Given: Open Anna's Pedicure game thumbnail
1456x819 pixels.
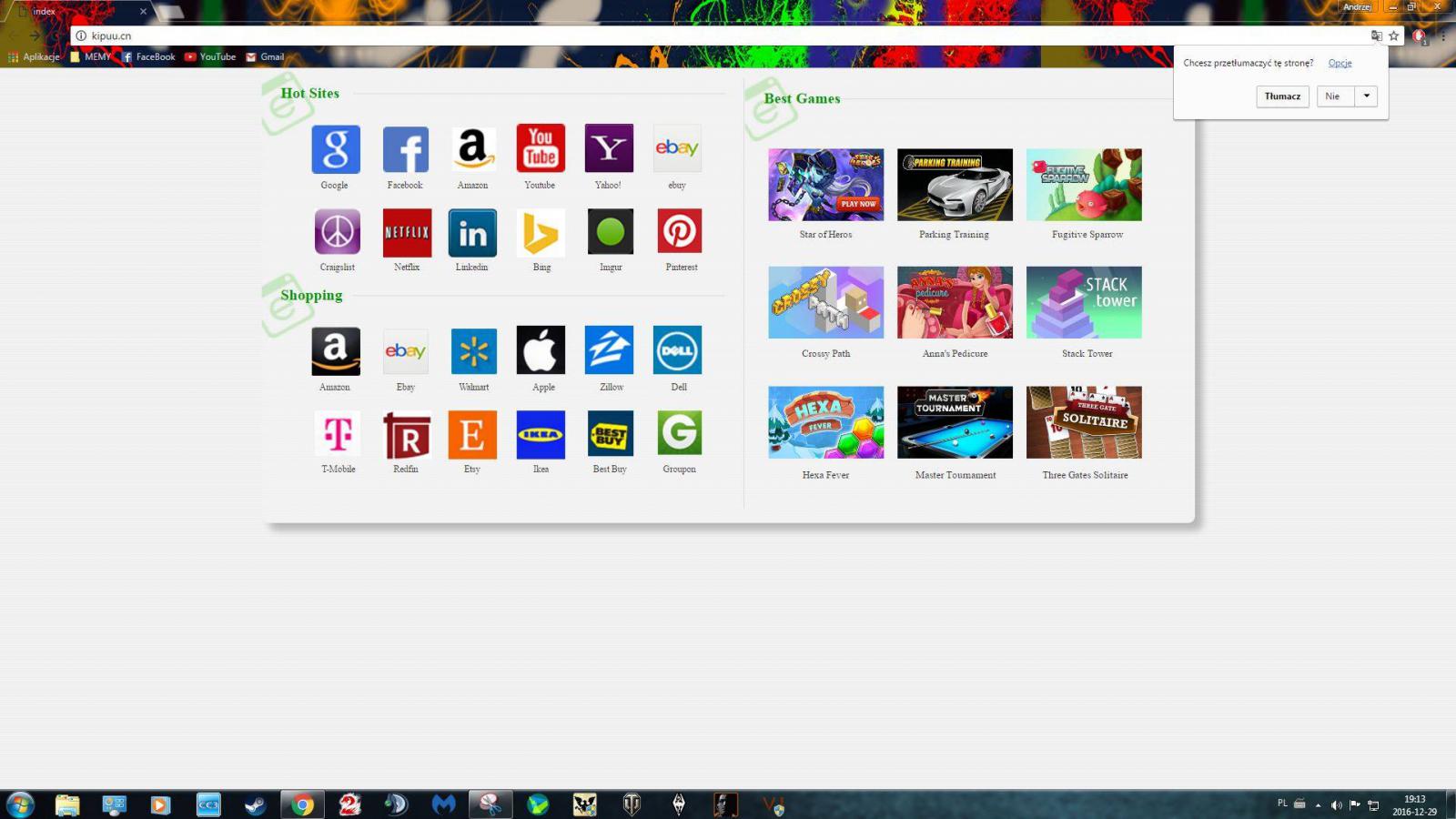Looking at the screenshot, I should click(955, 302).
